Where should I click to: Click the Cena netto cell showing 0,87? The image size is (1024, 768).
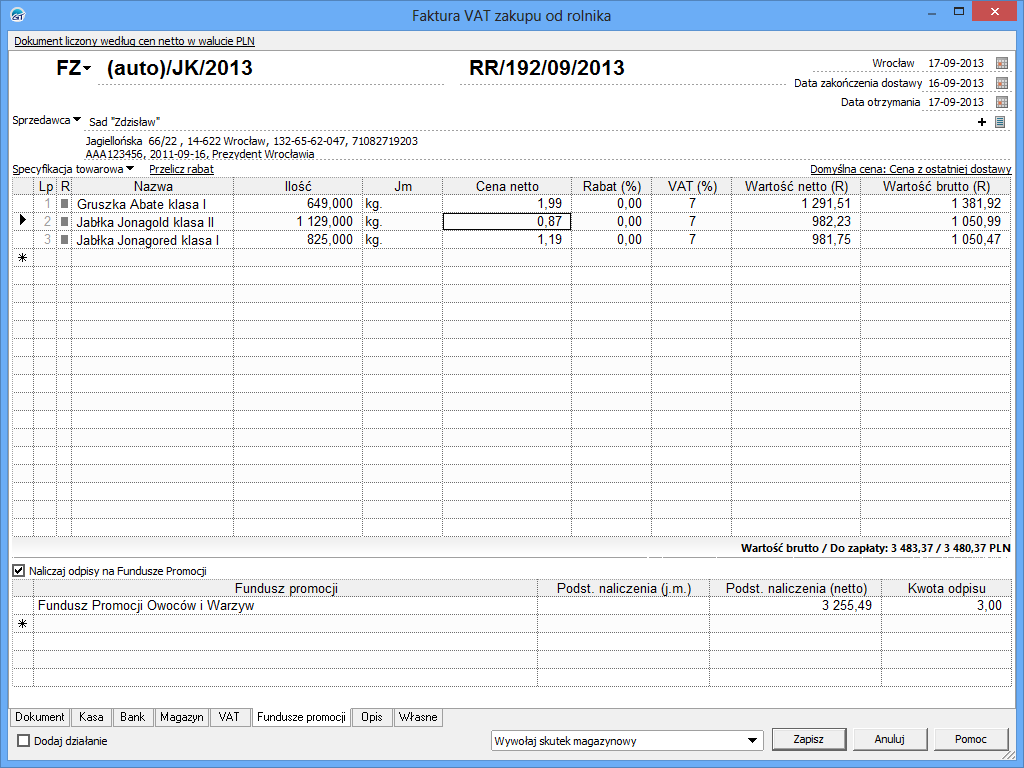tap(507, 222)
